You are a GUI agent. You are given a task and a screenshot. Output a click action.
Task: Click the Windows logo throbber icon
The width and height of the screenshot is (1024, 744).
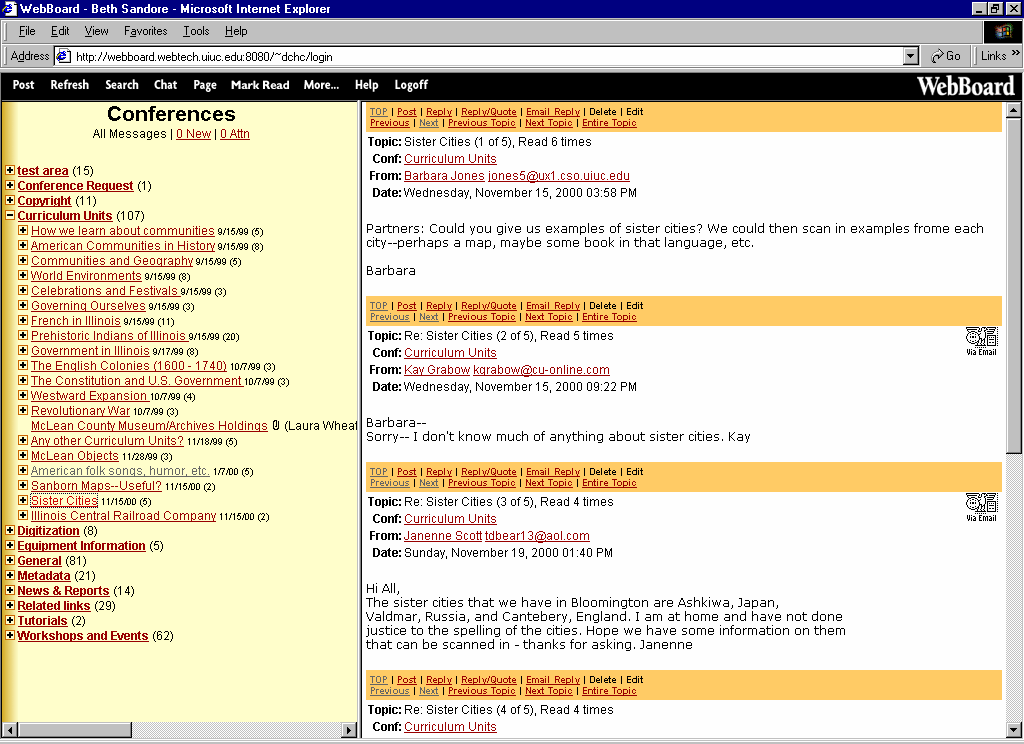[1003, 32]
